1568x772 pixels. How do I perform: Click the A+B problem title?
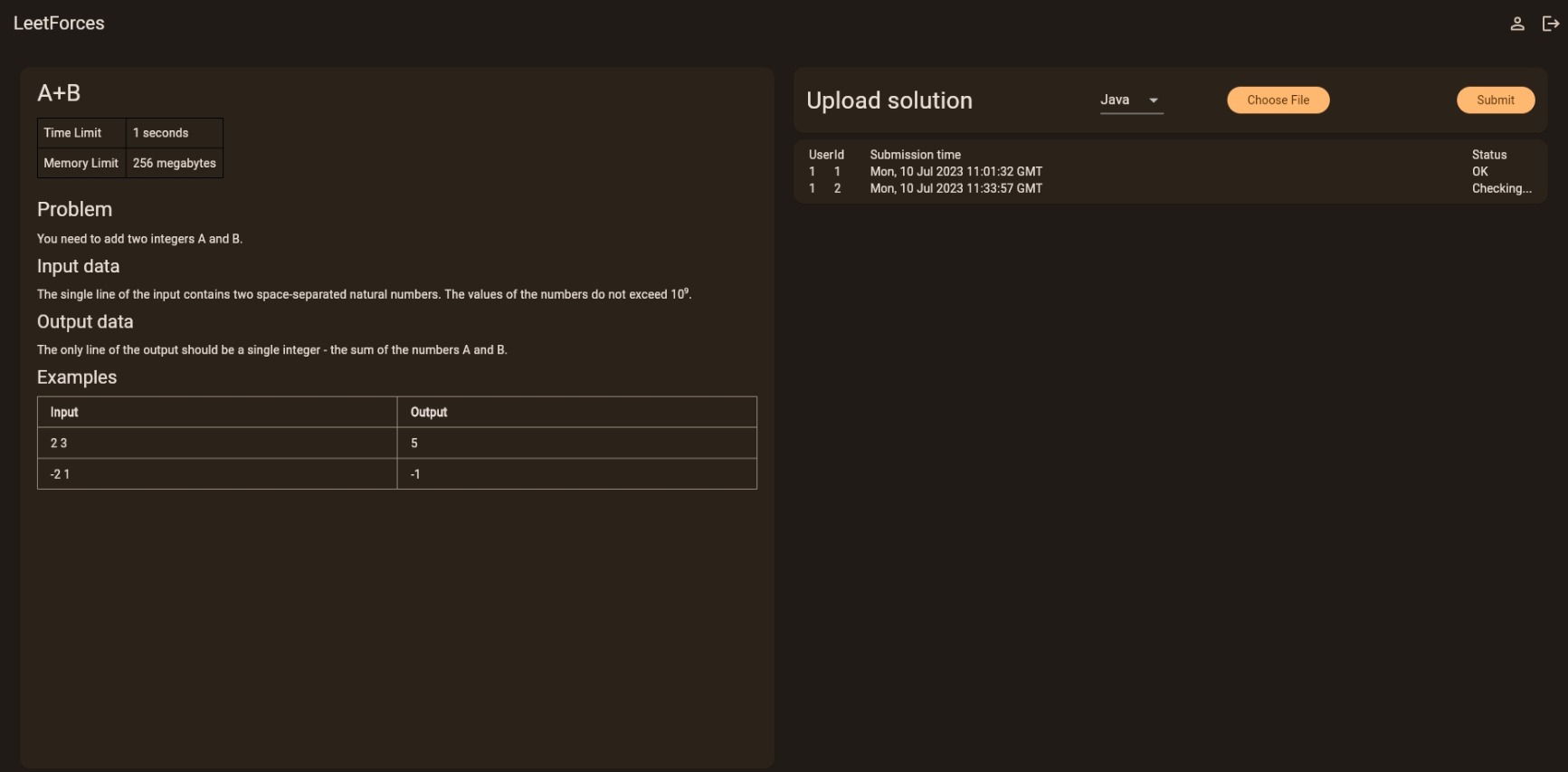coord(59,93)
